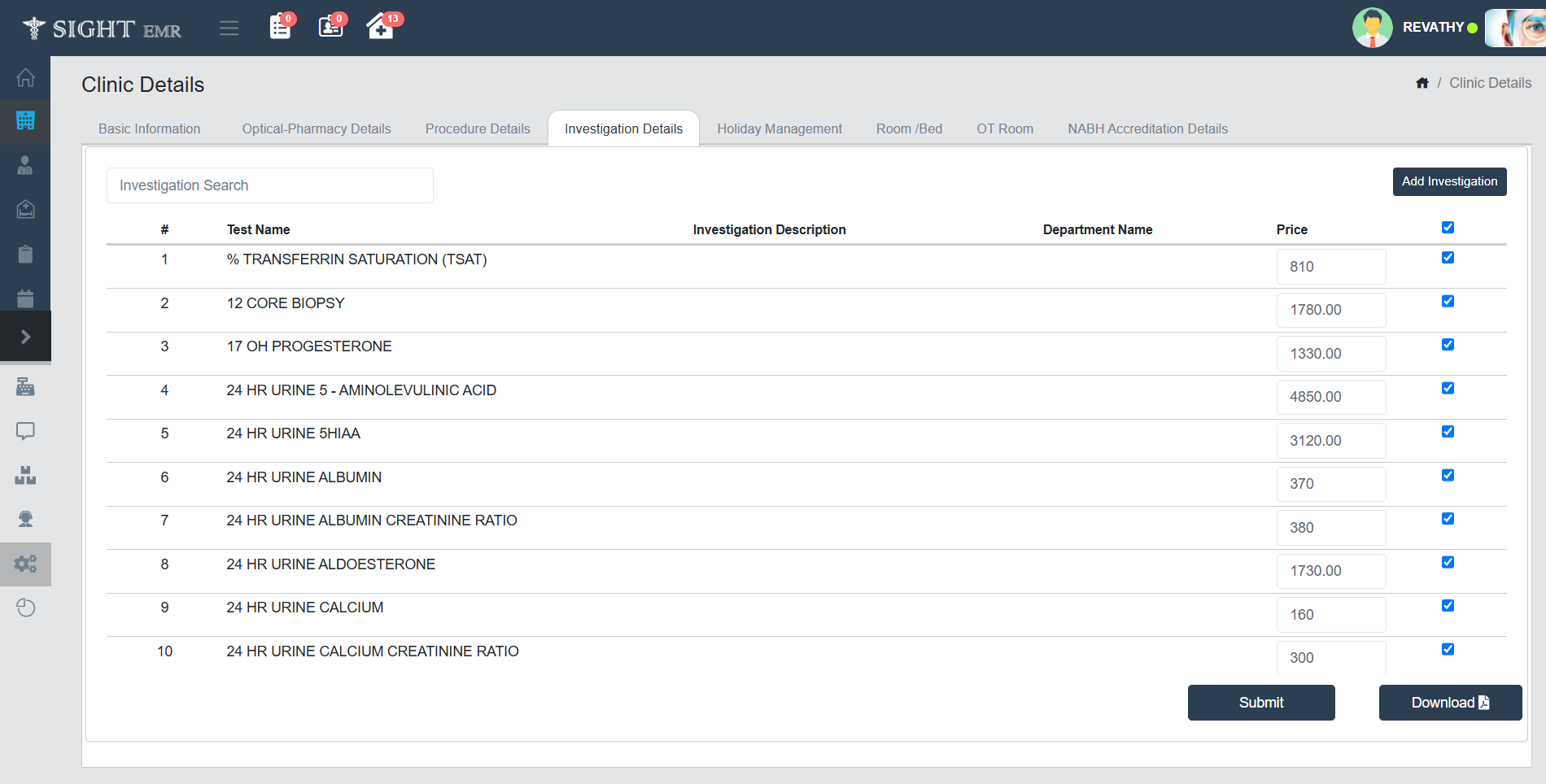Open the patient ID card notification icon

(330, 27)
